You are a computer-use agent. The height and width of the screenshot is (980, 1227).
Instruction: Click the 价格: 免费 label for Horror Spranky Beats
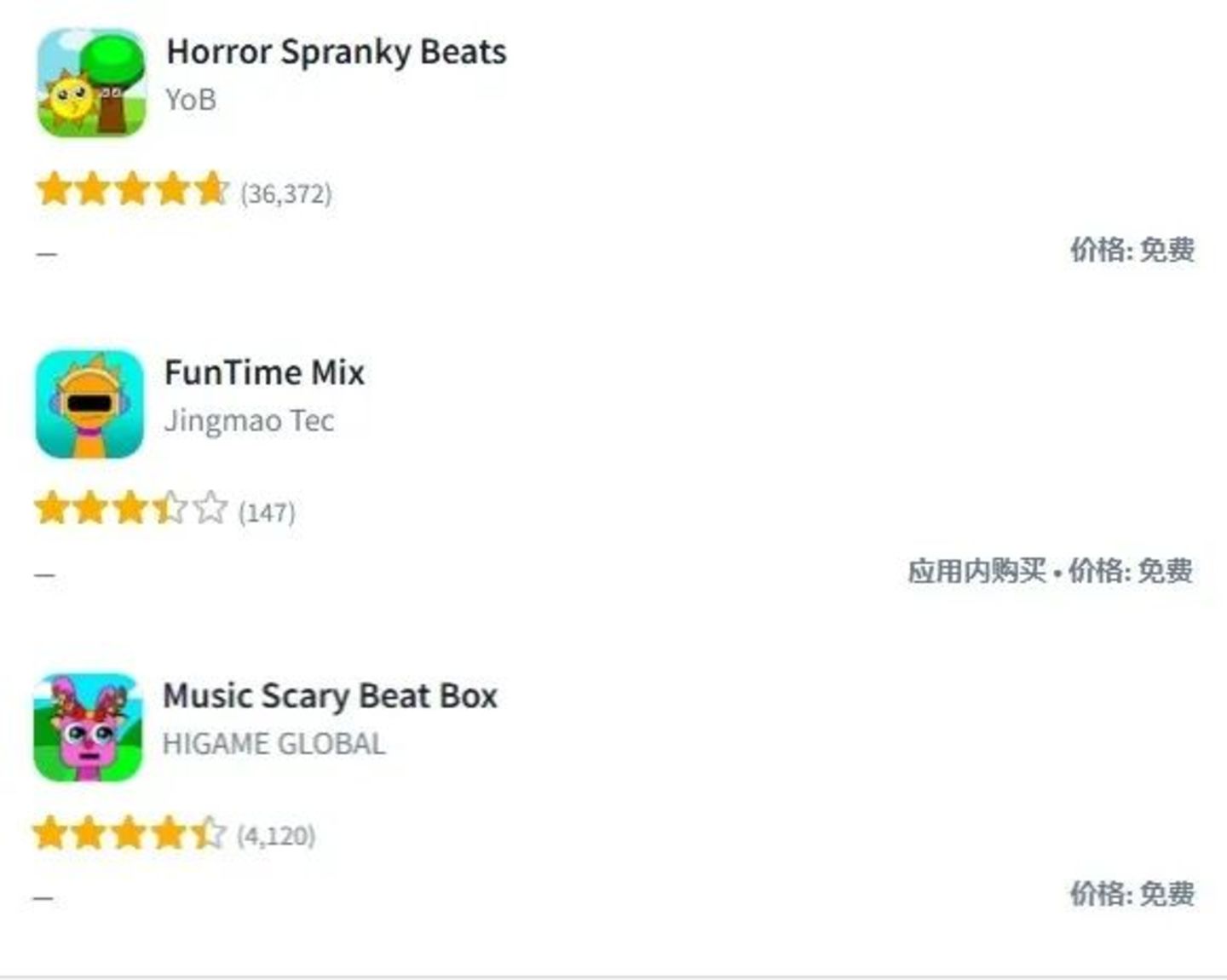(1132, 251)
